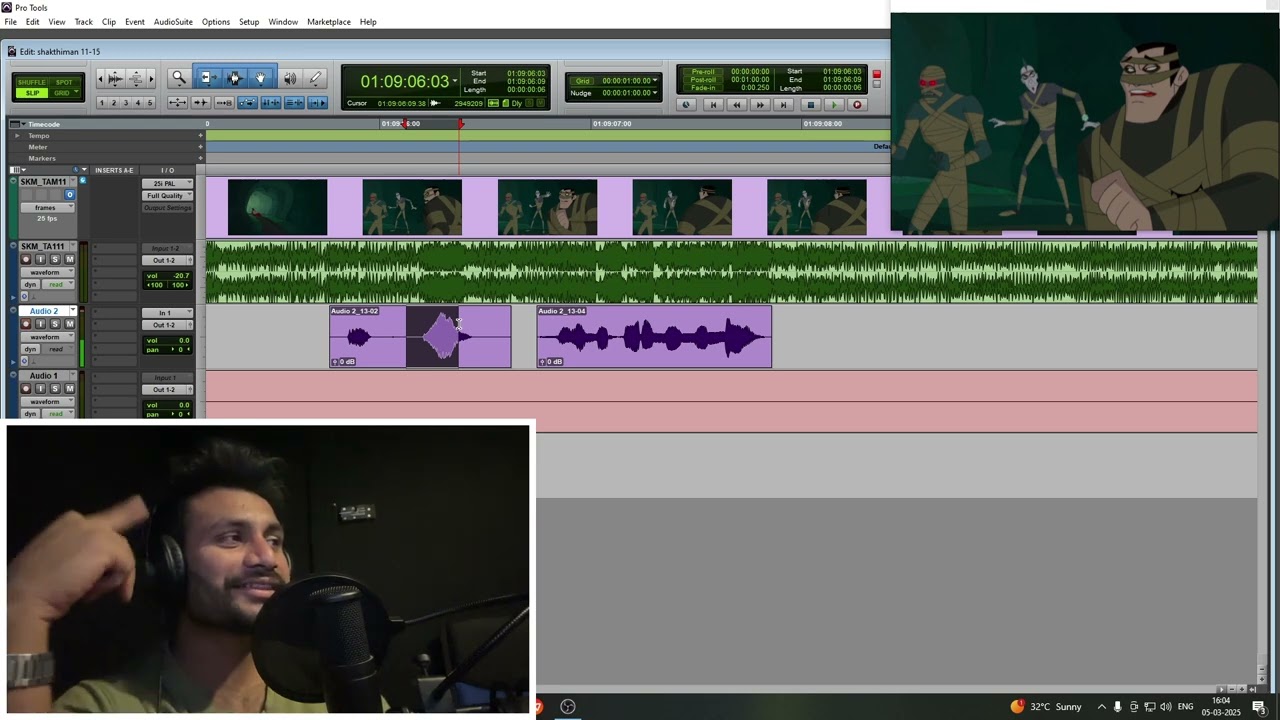Open the Marketplace menu
The height and width of the screenshot is (720, 1280).
click(x=329, y=22)
